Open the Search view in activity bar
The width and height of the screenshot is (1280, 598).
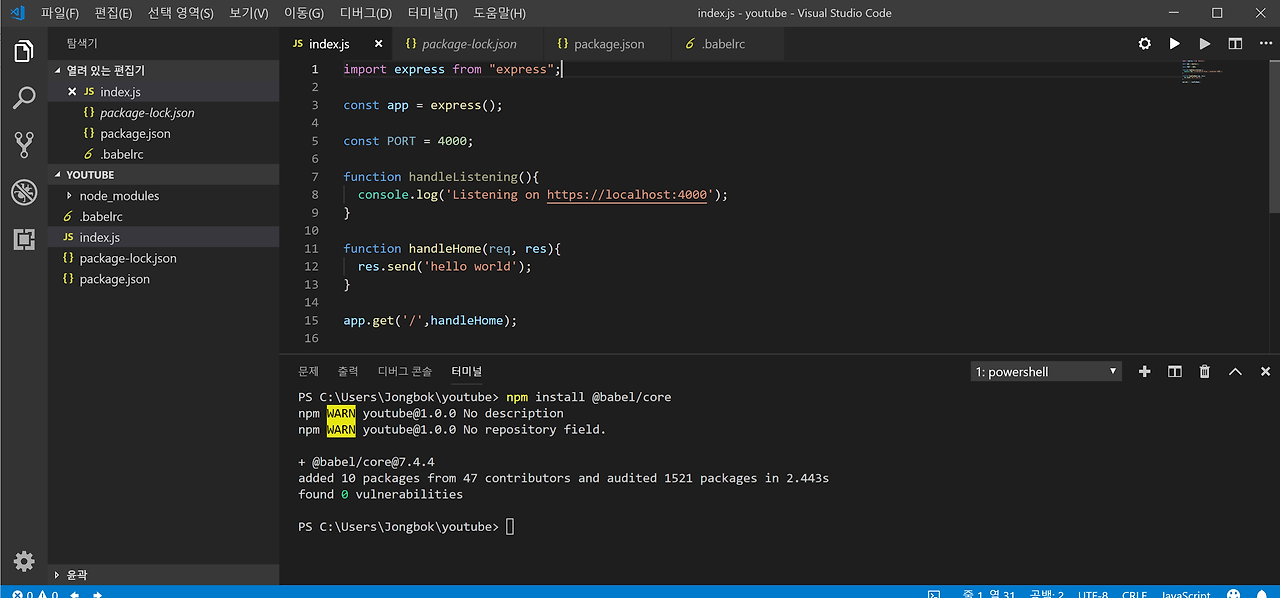point(24,98)
